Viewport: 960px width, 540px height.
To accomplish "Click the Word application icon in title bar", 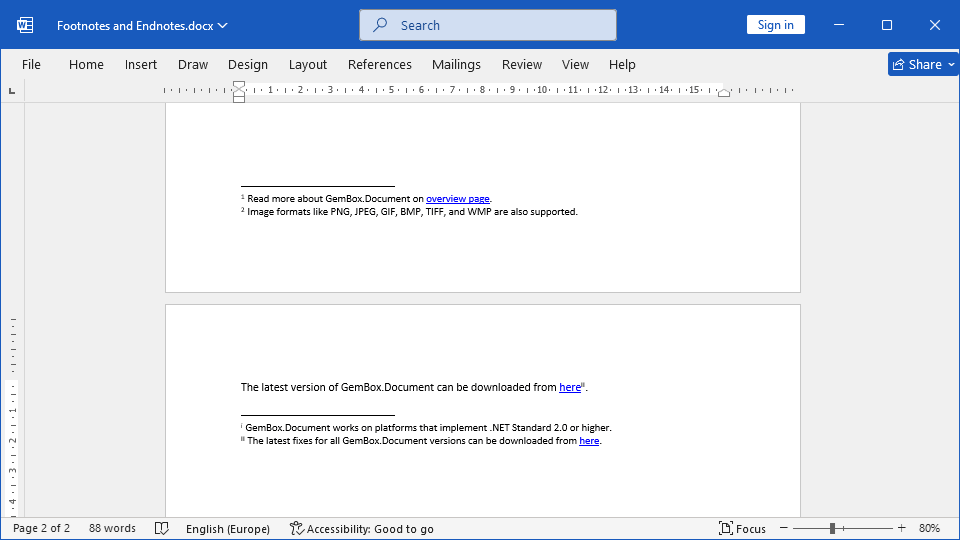I will point(25,25).
